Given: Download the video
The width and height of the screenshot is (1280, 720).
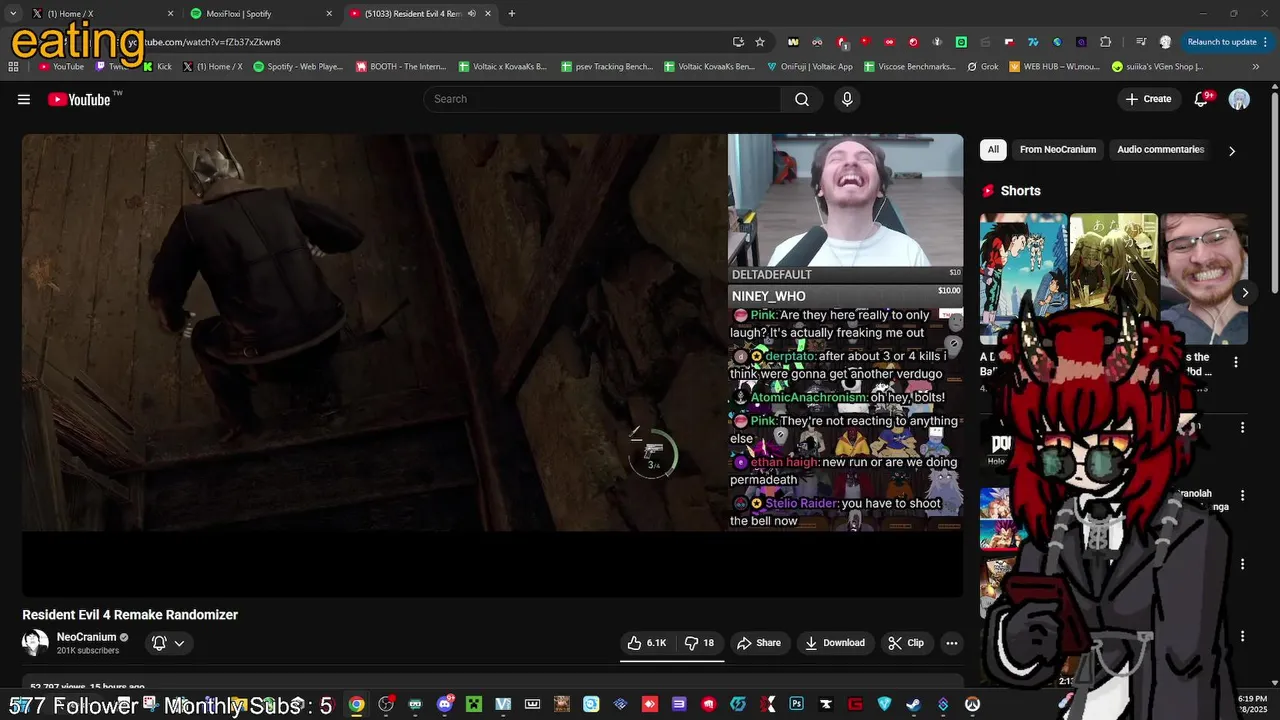Looking at the screenshot, I should (835, 643).
